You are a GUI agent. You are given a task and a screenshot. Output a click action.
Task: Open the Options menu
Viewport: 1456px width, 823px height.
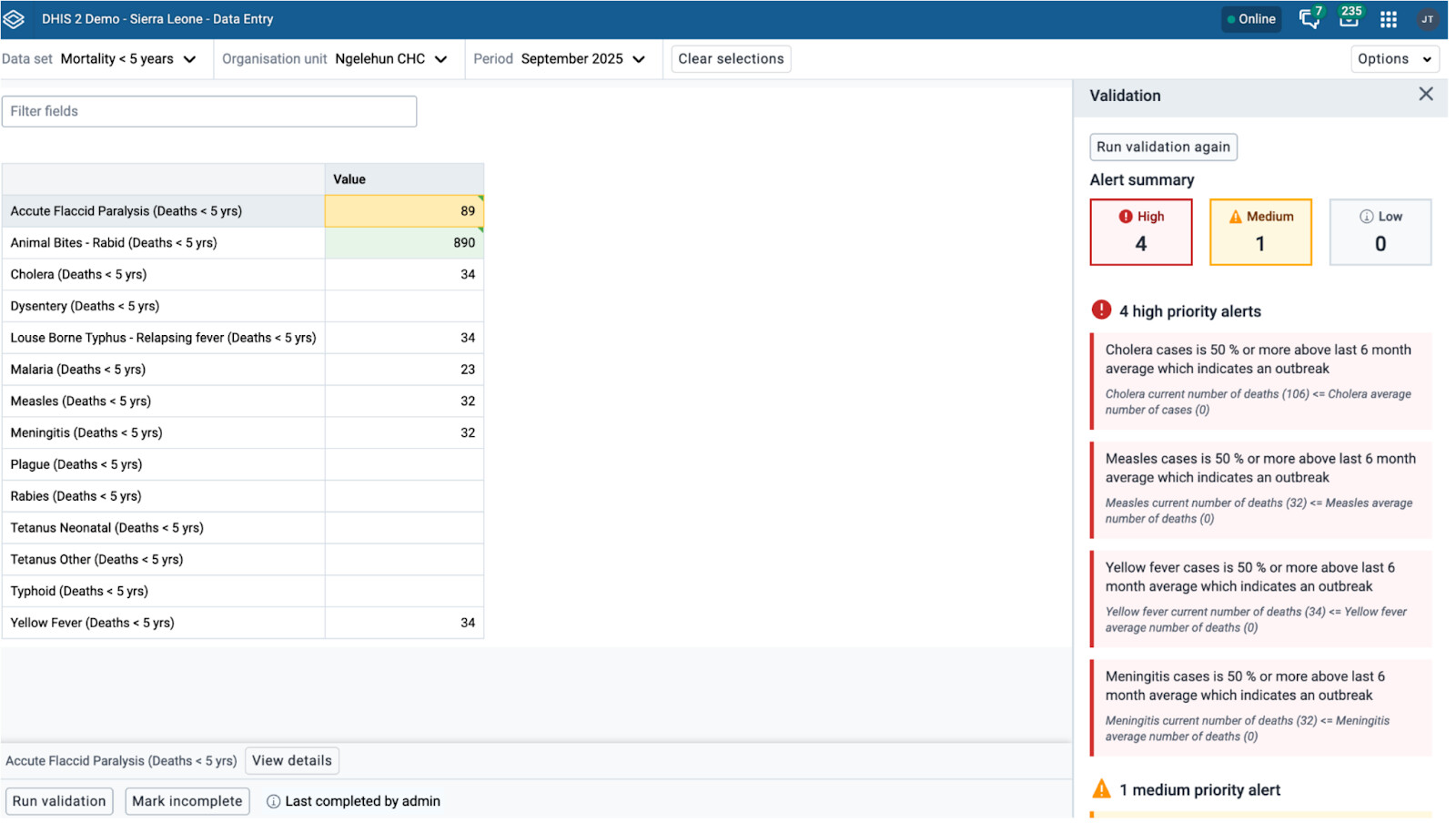(x=1393, y=59)
